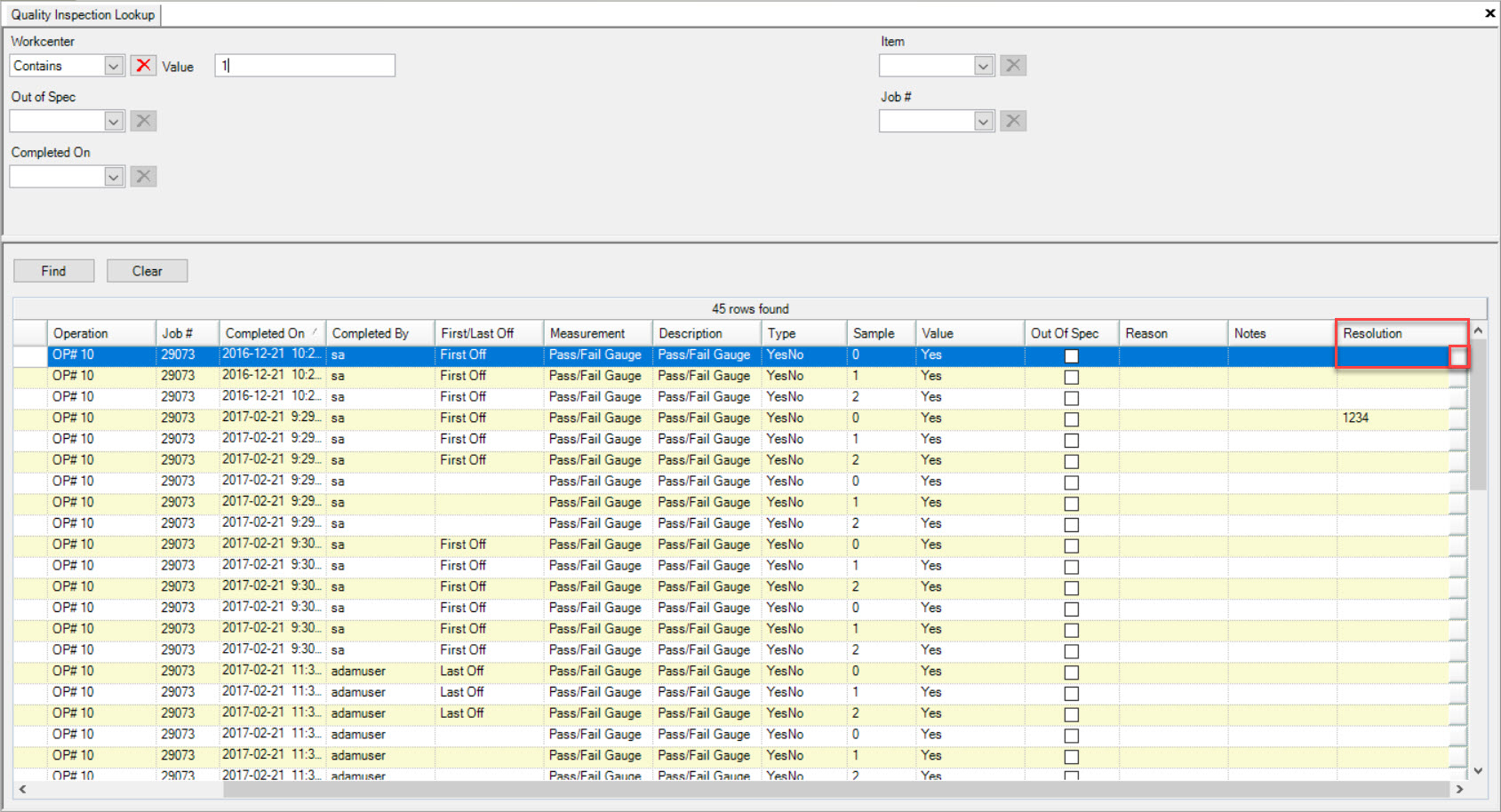Toggle Out Of Spec checkbox in second row
1501x812 pixels.
pos(1072,377)
